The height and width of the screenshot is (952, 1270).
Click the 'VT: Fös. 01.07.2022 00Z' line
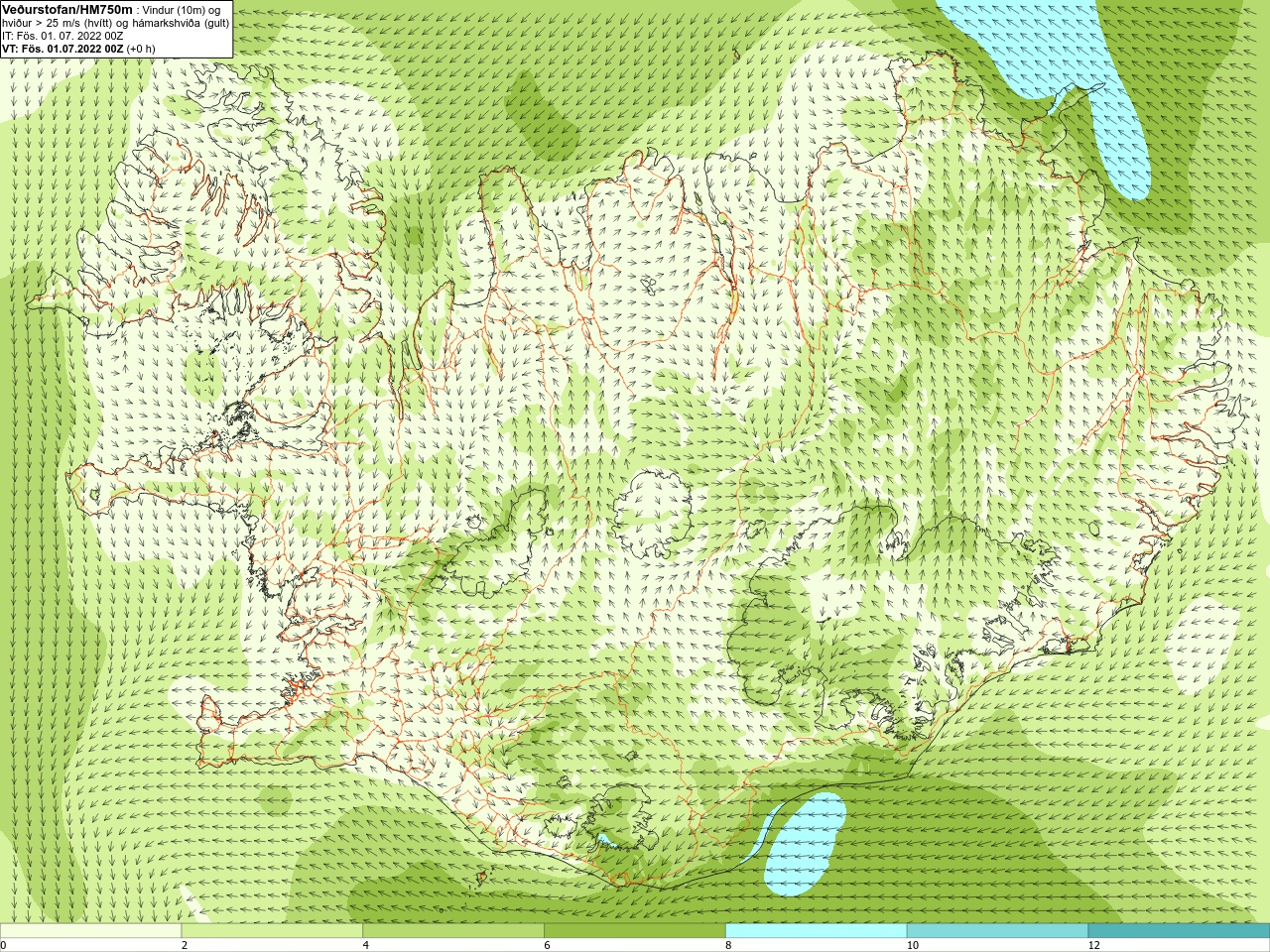click(78, 49)
